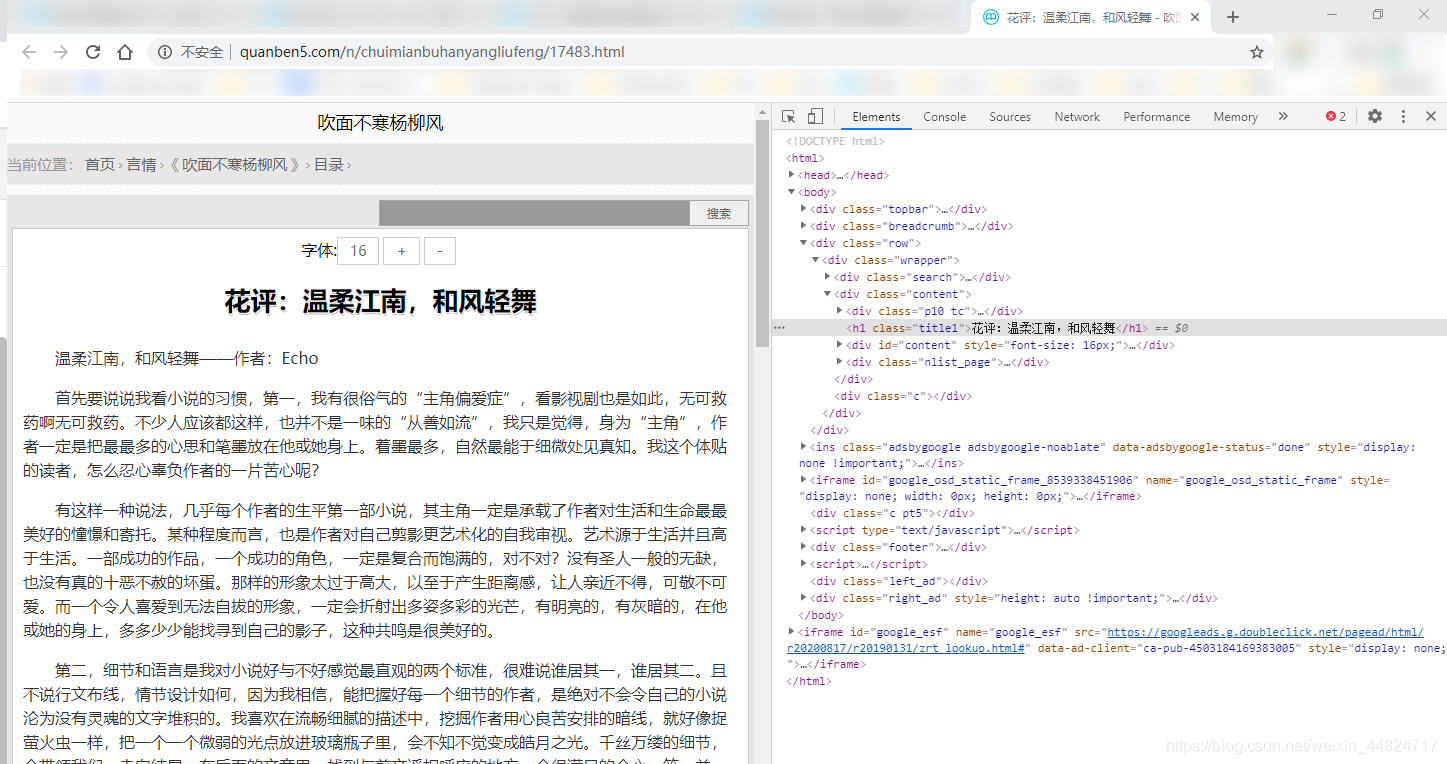Expand the div class search node

coord(828,277)
